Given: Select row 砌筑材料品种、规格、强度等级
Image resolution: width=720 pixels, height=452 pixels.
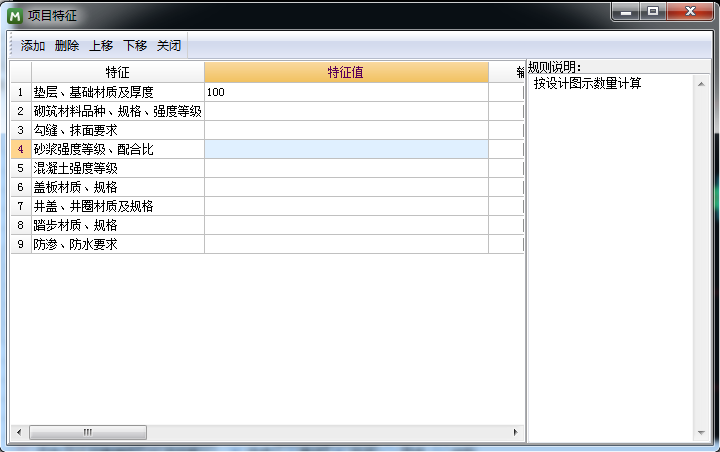Looking at the screenshot, I should click(x=117, y=111).
